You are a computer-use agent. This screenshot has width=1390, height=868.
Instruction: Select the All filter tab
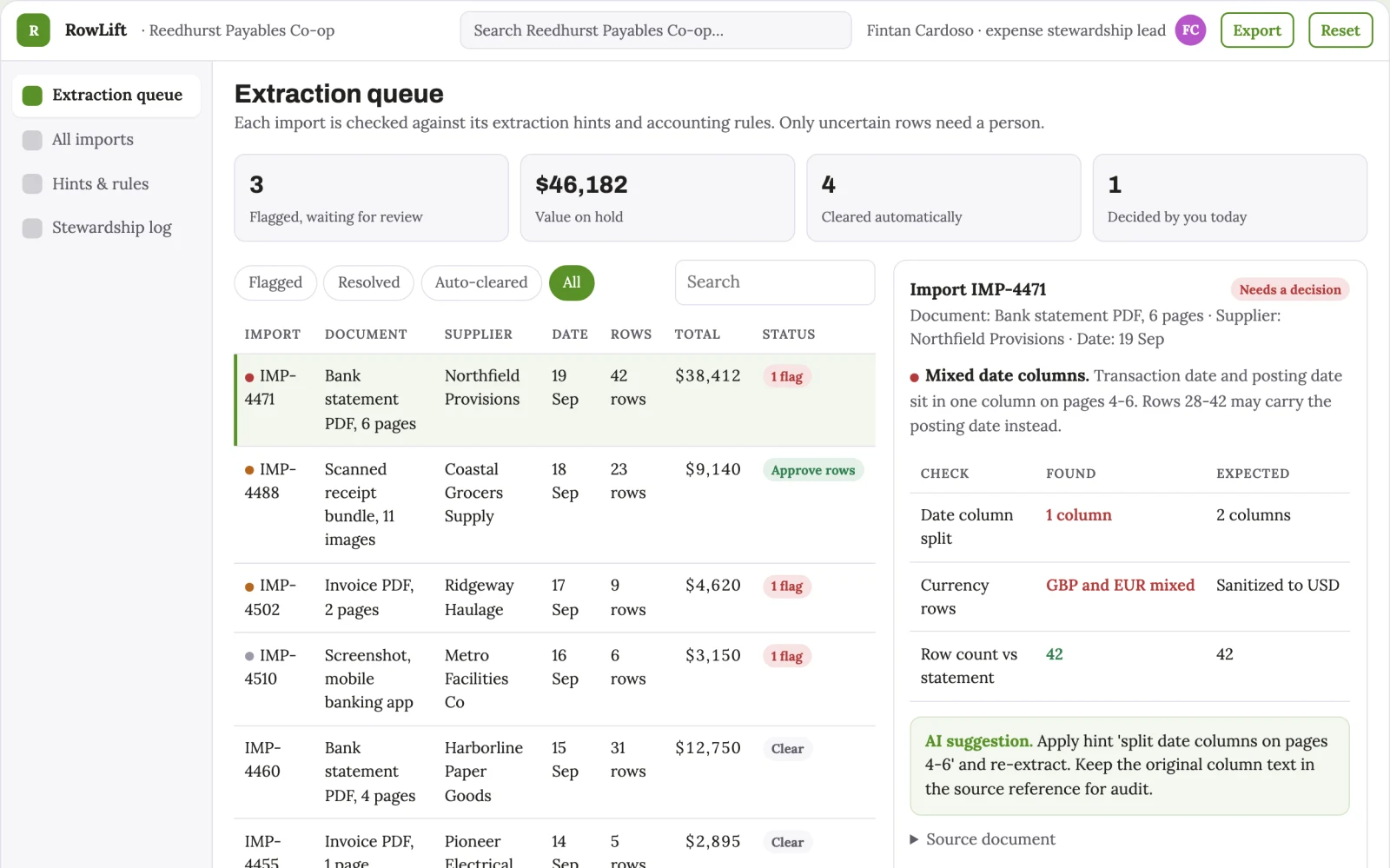click(x=572, y=282)
